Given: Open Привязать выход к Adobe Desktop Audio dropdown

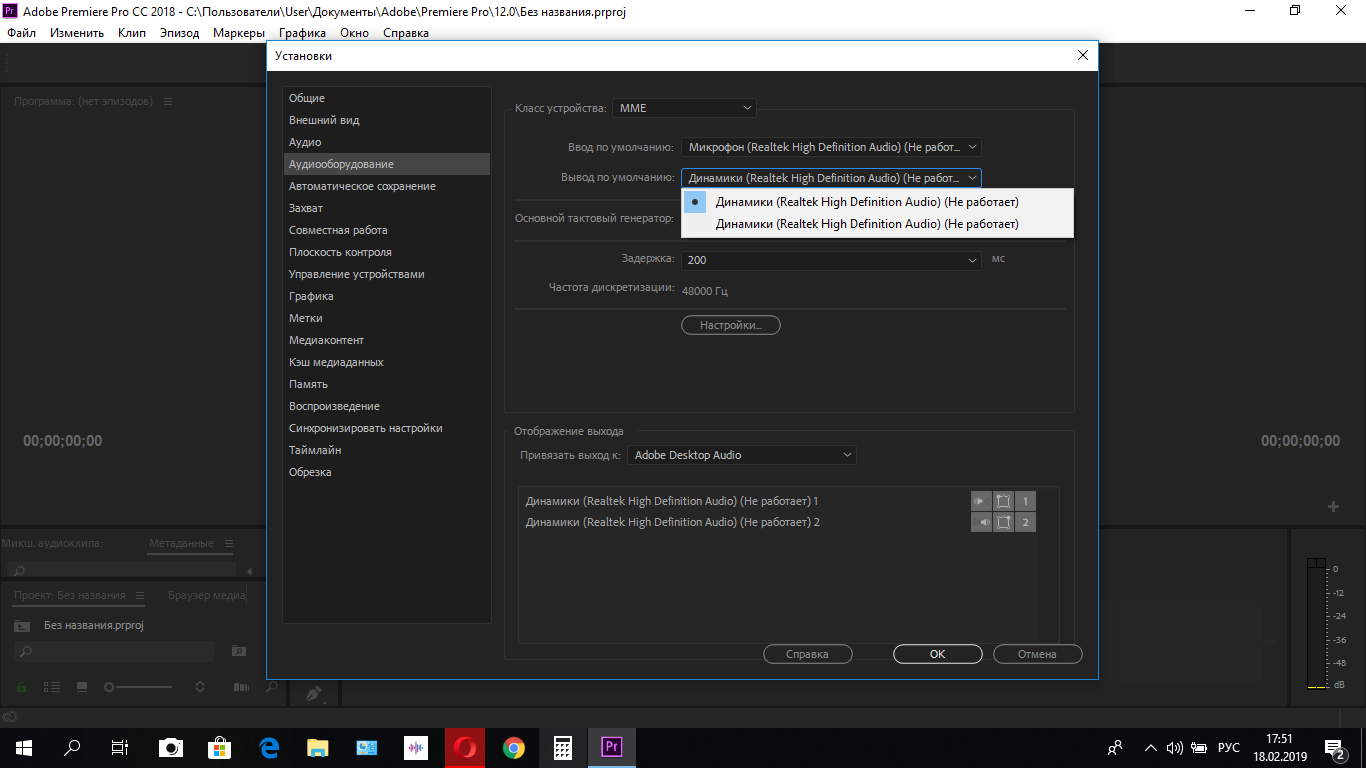Looking at the screenshot, I should coord(742,455).
